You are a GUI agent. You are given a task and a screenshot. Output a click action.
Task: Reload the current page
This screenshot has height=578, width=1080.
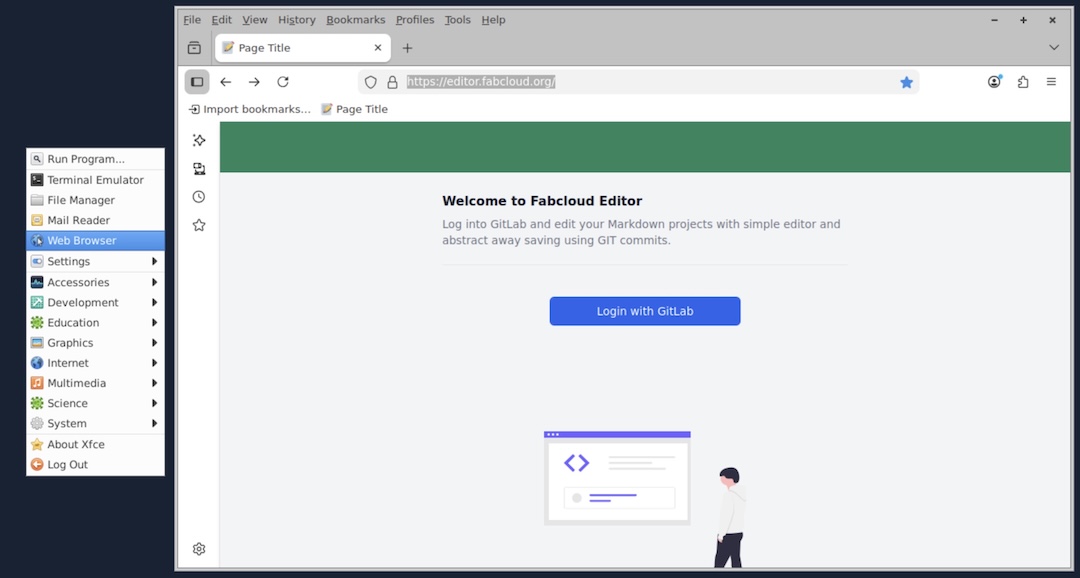283,82
